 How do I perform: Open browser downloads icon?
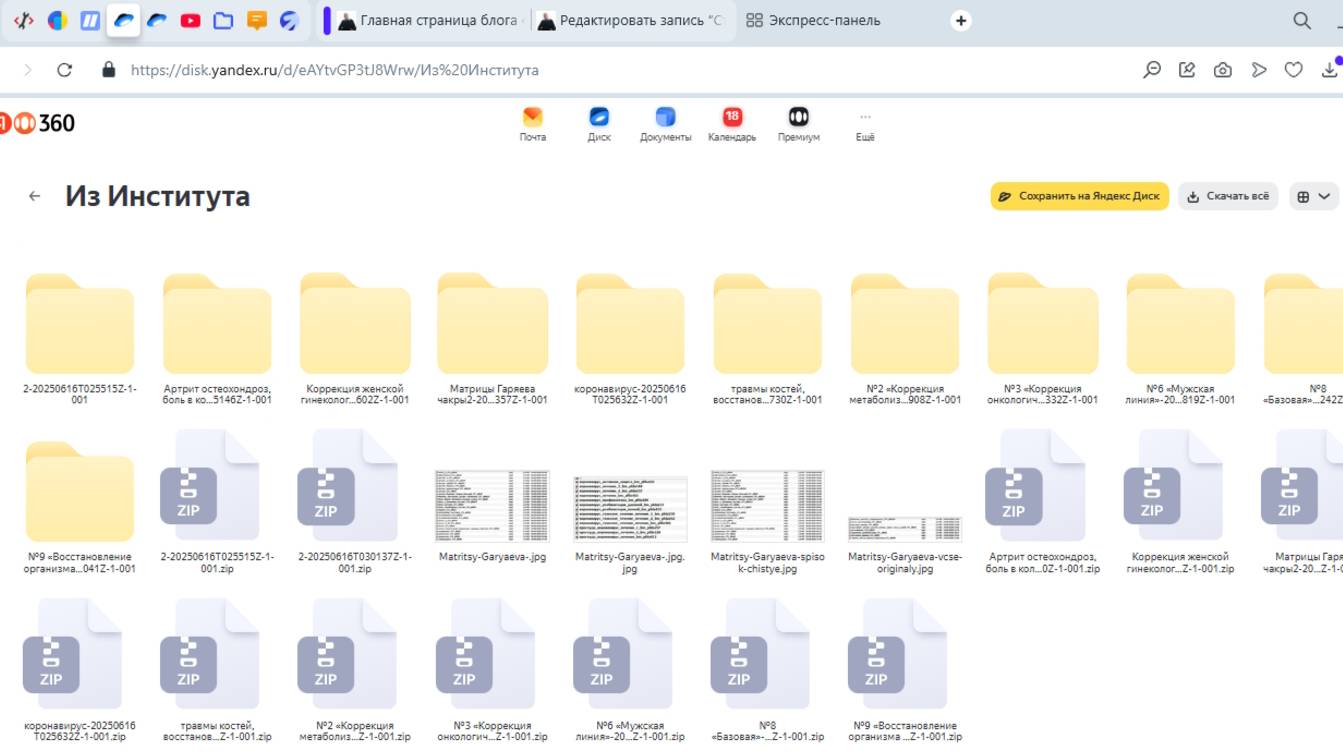click(x=1330, y=68)
